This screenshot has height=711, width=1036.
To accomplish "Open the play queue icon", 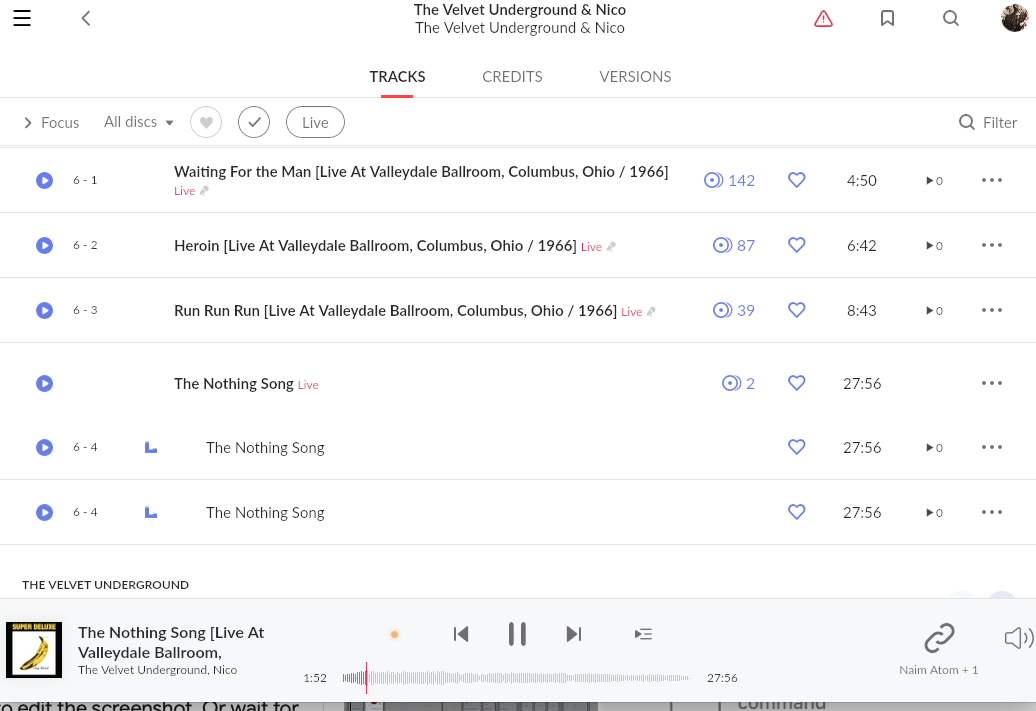I will tap(643, 634).
